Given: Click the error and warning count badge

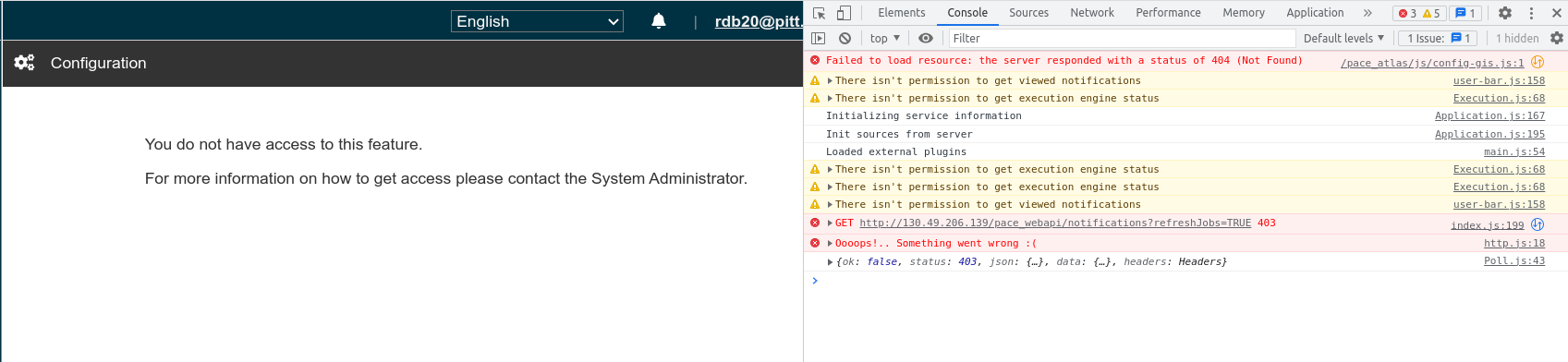Looking at the screenshot, I should 1419,13.
